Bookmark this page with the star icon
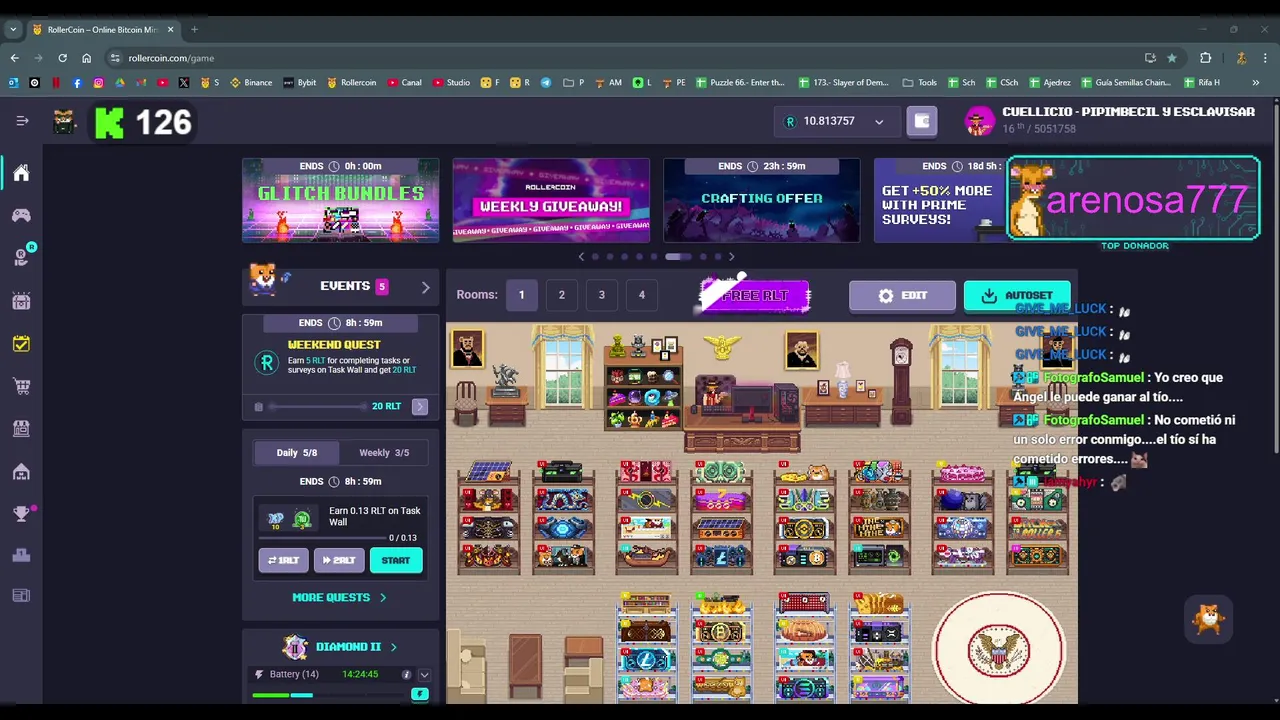The width and height of the screenshot is (1280, 720). [1172, 58]
